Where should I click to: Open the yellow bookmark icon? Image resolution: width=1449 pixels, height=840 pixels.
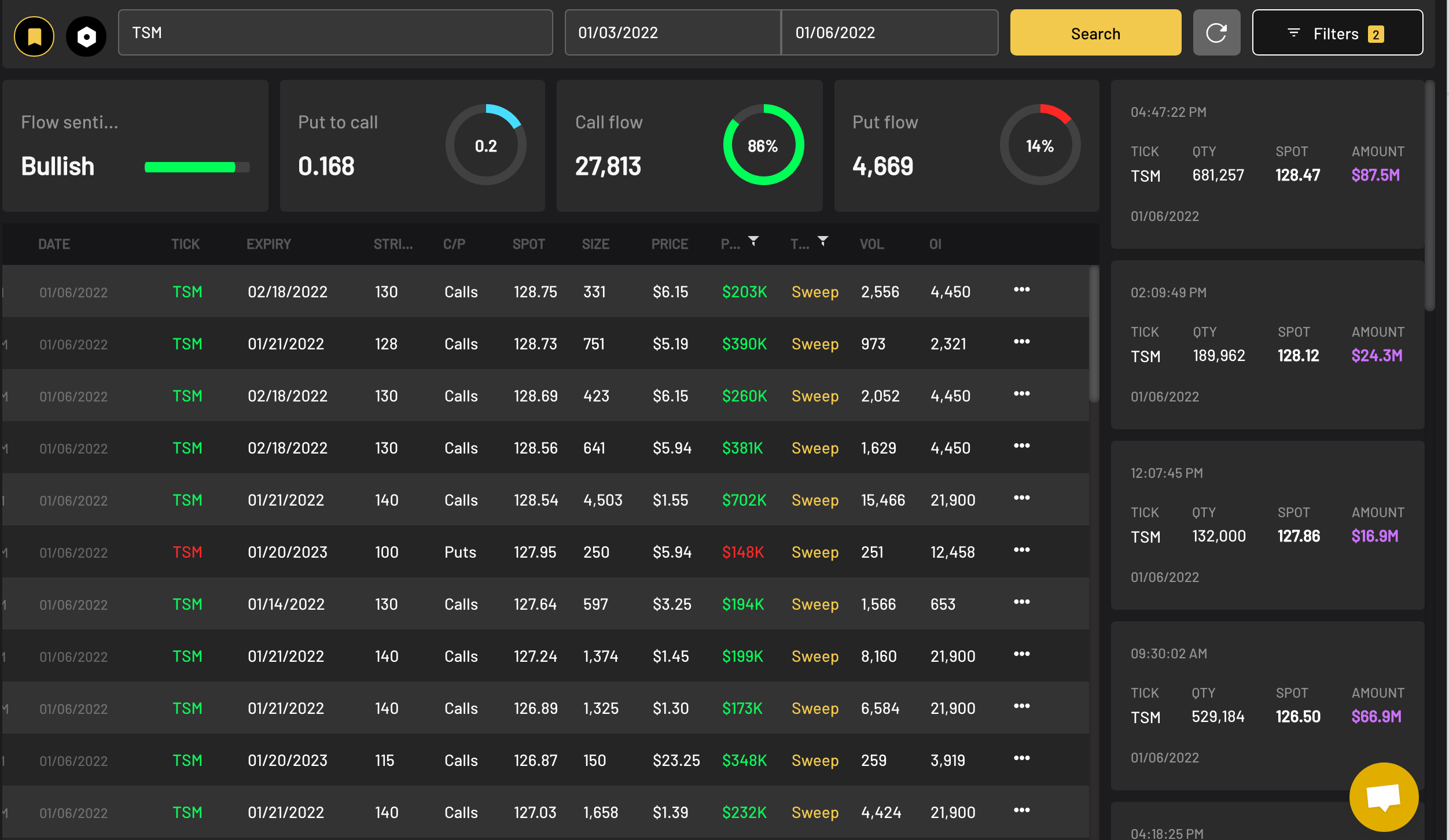click(x=34, y=36)
